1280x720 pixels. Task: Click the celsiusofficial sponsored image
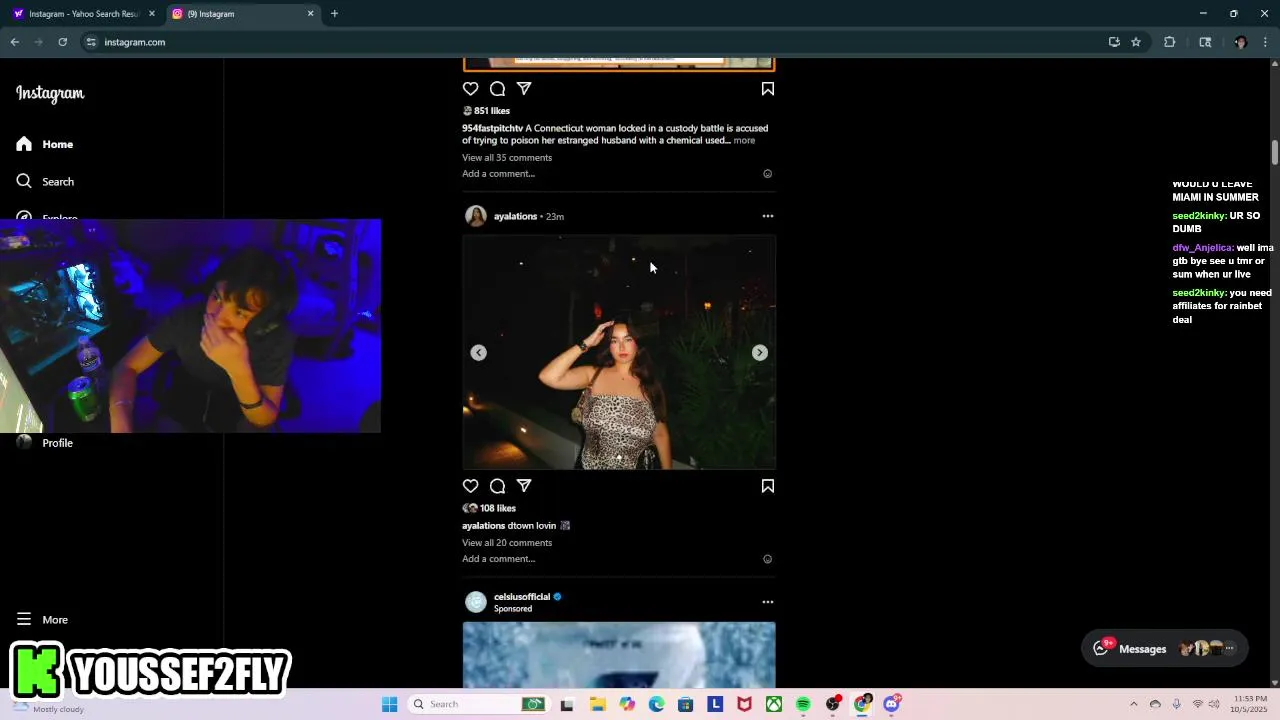tap(619, 655)
